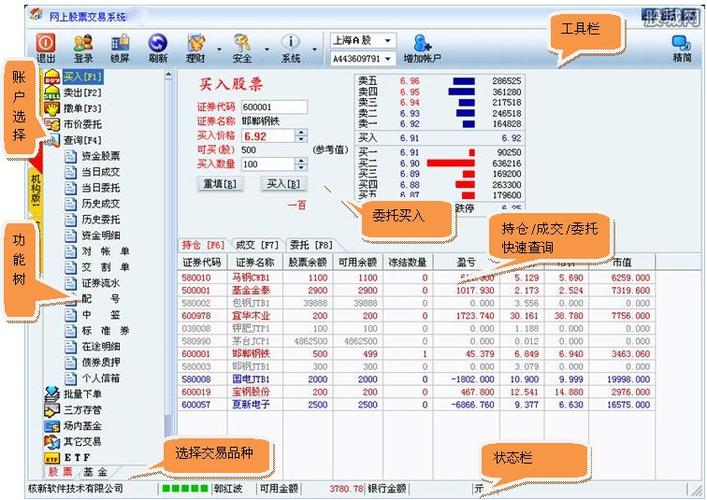Click the 增加帐户 add account icon
707x500 pixels.
(x=422, y=48)
